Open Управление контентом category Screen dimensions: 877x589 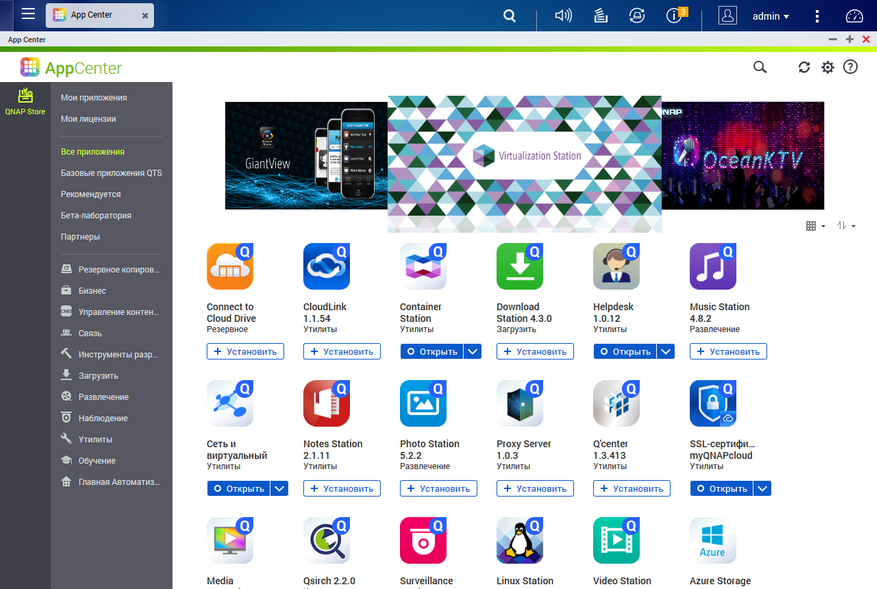click(x=110, y=312)
